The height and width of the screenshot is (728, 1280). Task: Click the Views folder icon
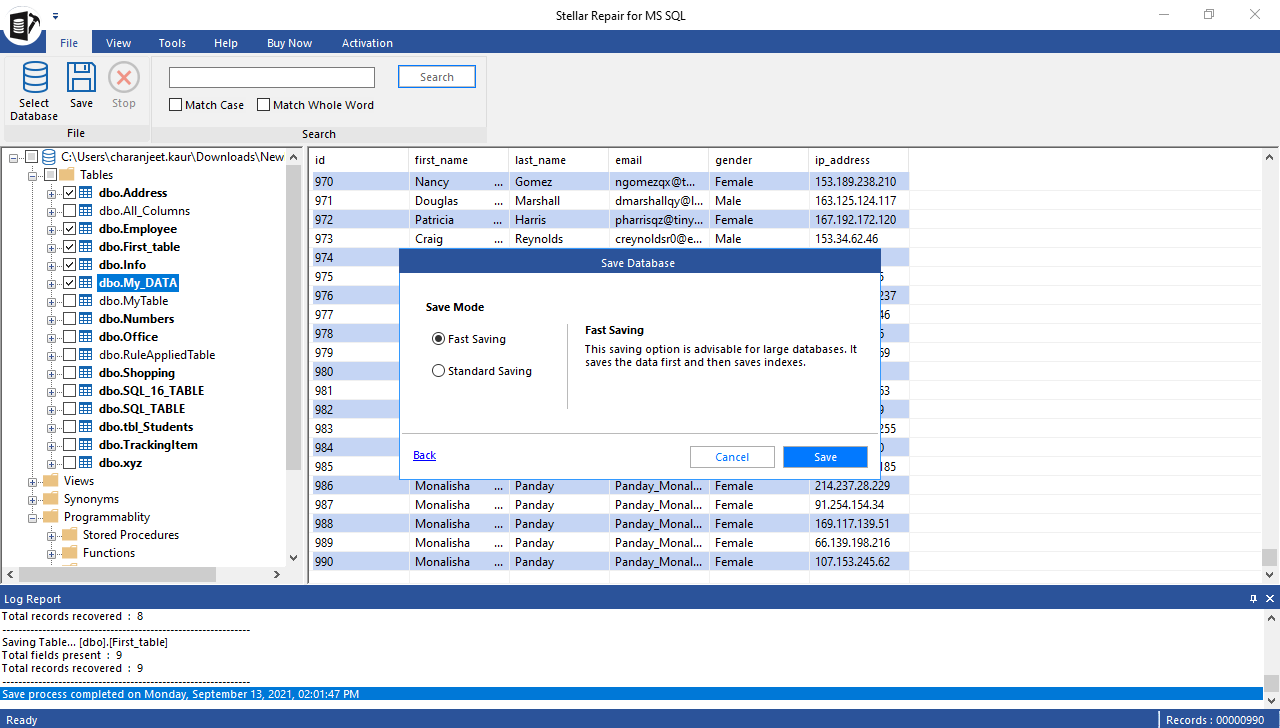pos(50,481)
